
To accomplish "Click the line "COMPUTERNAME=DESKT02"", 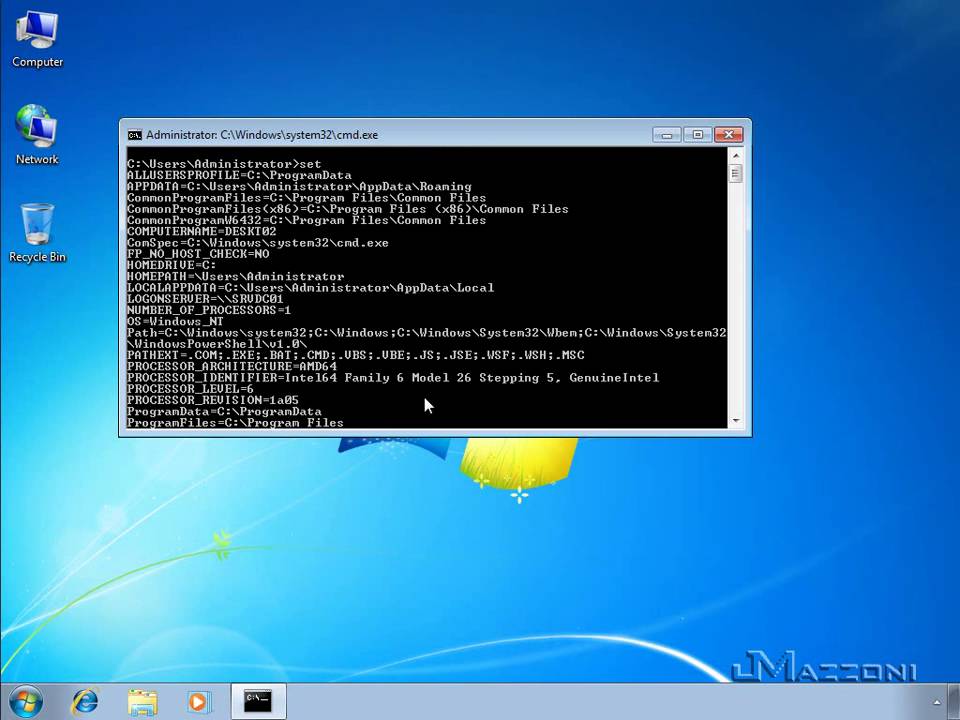I will tap(201, 231).
